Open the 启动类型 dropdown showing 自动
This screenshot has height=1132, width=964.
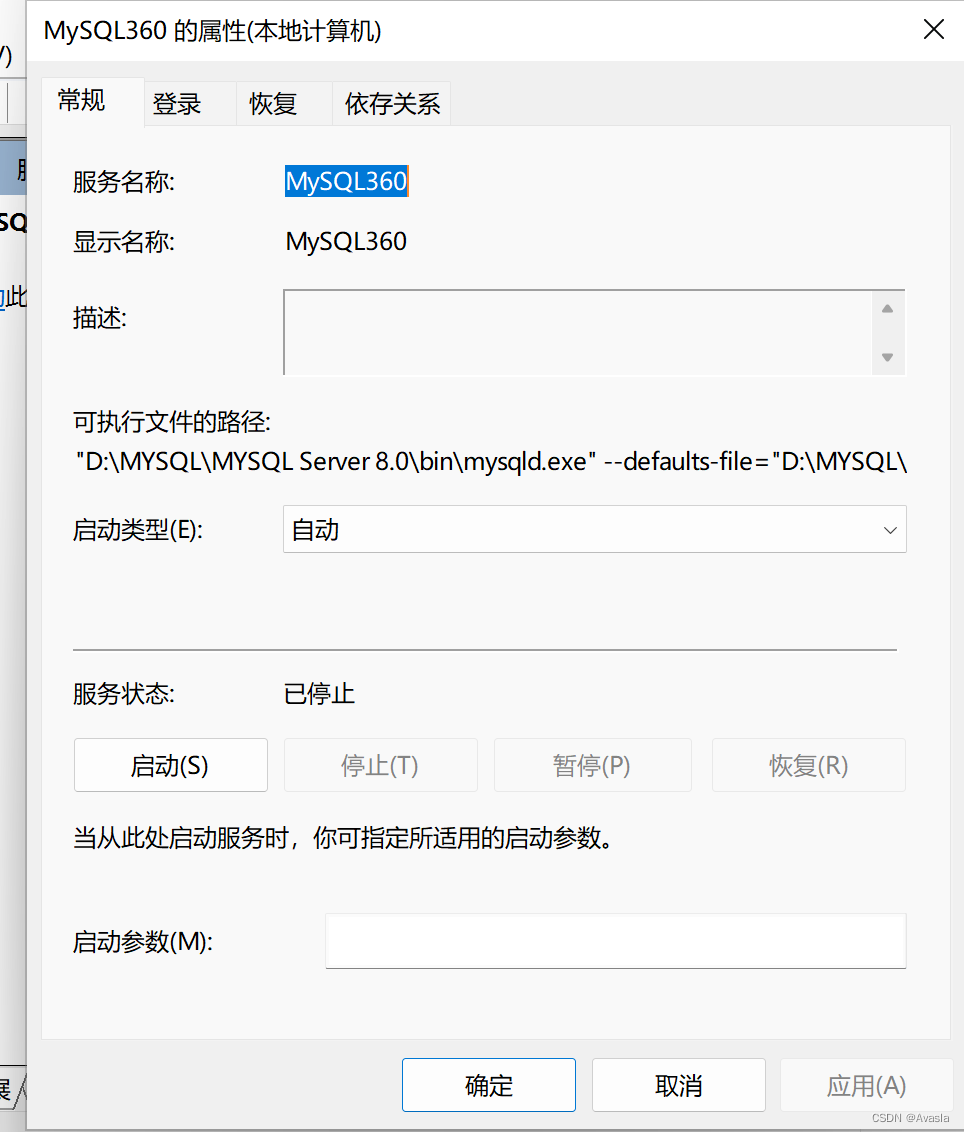[x=594, y=529]
